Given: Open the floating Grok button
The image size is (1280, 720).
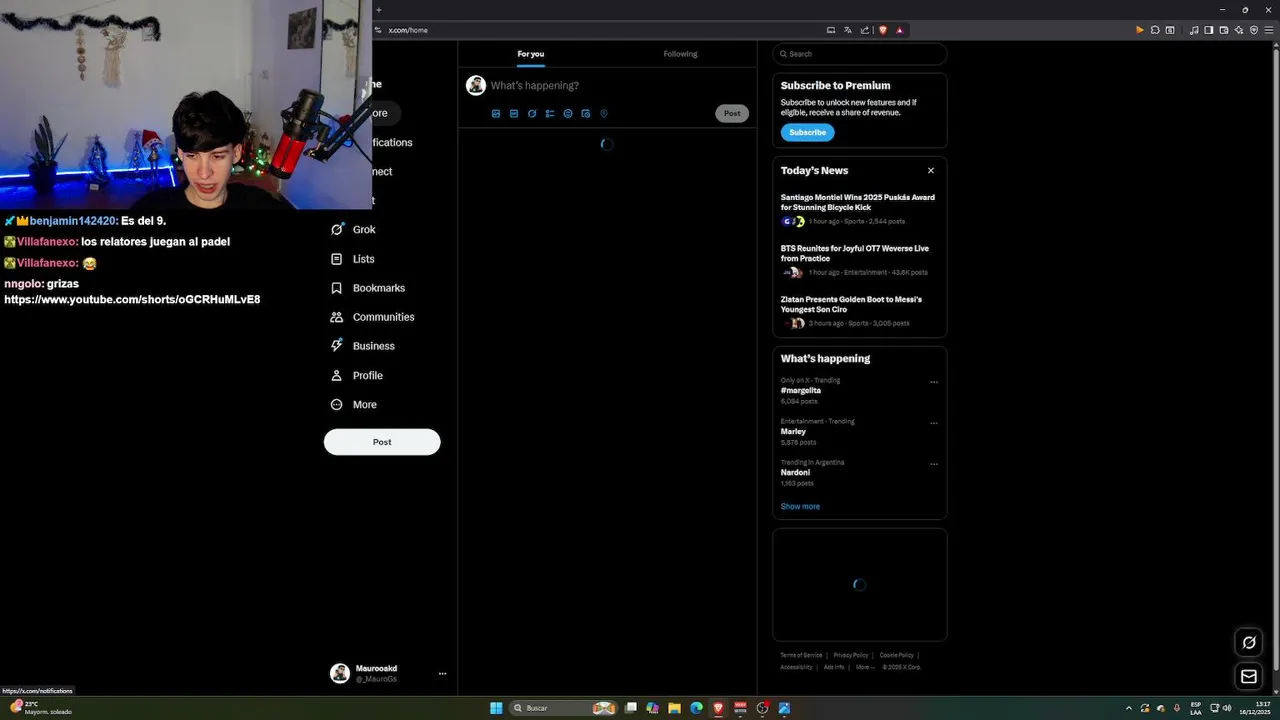Looking at the screenshot, I should pyautogui.click(x=1249, y=643).
